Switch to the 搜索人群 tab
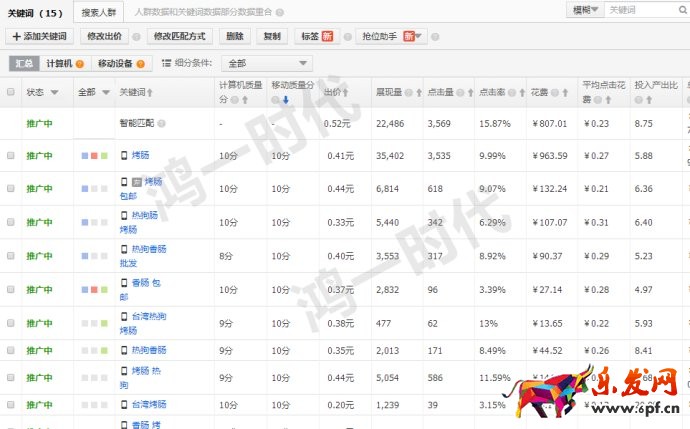Image resolution: width=690 pixels, height=429 pixels. coord(97,11)
